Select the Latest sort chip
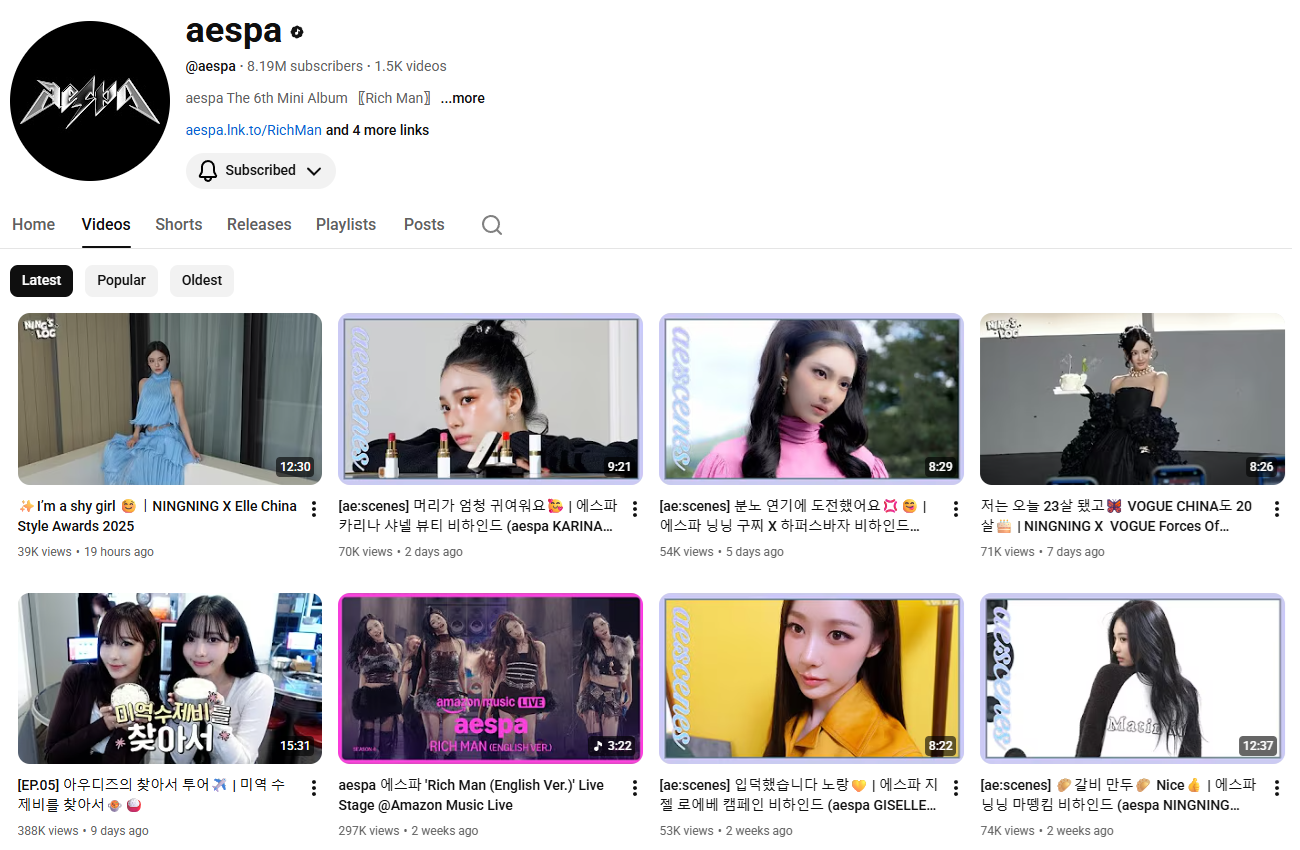 click(42, 281)
